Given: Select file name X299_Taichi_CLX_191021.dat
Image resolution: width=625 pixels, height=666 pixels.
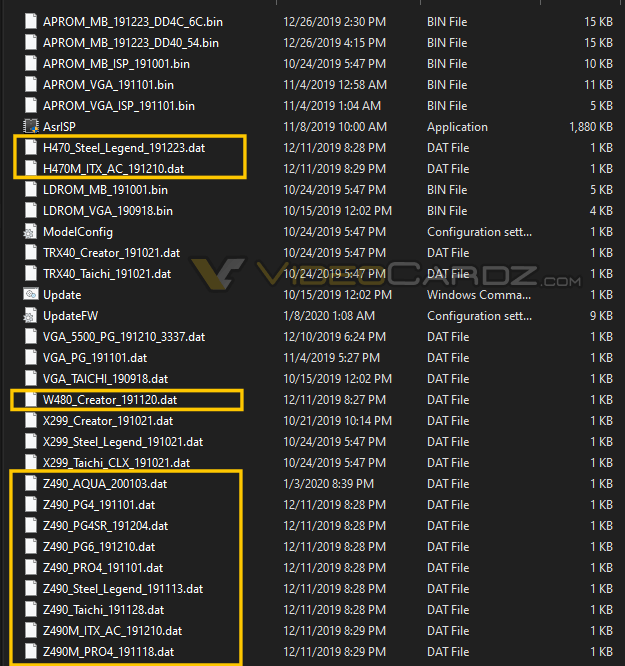Looking at the screenshot, I should pyautogui.click(x=116, y=463).
